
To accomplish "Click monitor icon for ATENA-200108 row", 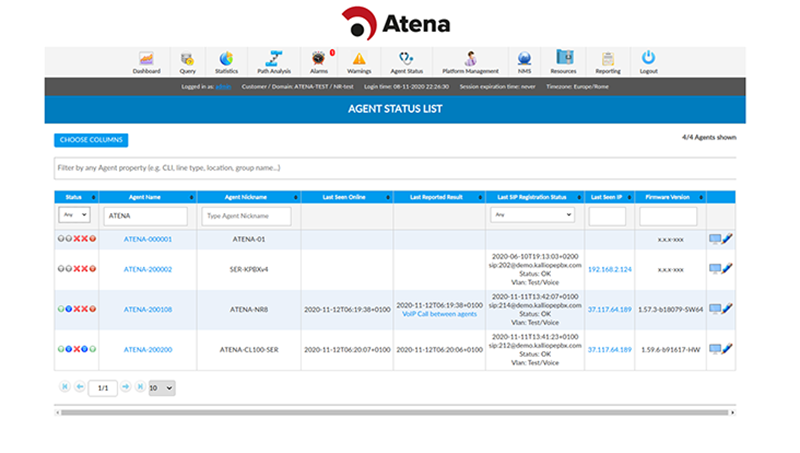I will click(x=715, y=309).
